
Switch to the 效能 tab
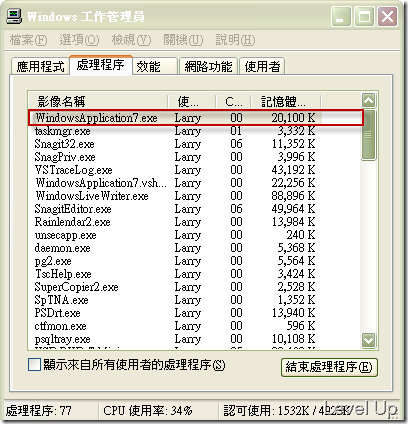pyautogui.click(x=154, y=66)
